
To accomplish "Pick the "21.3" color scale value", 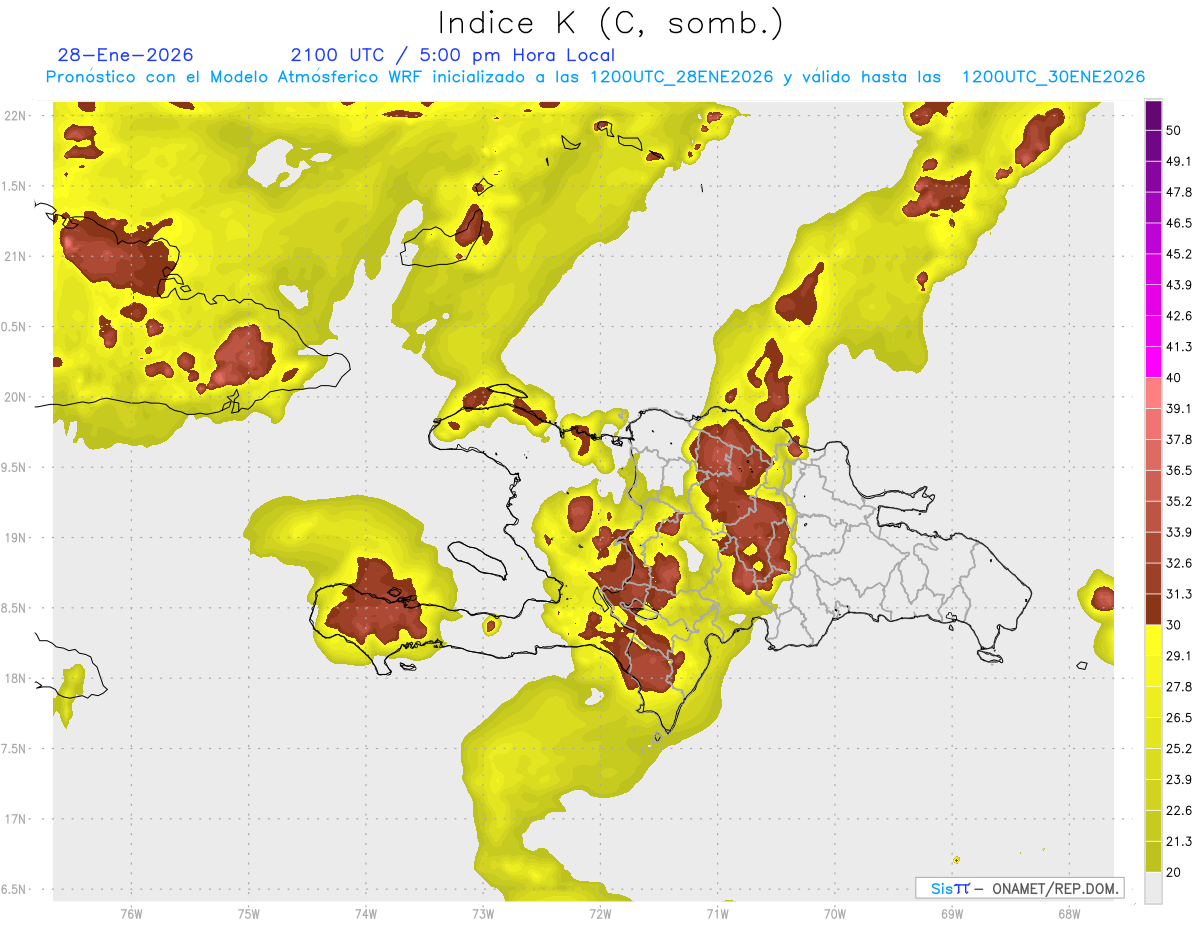I will click(x=1179, y=841).
